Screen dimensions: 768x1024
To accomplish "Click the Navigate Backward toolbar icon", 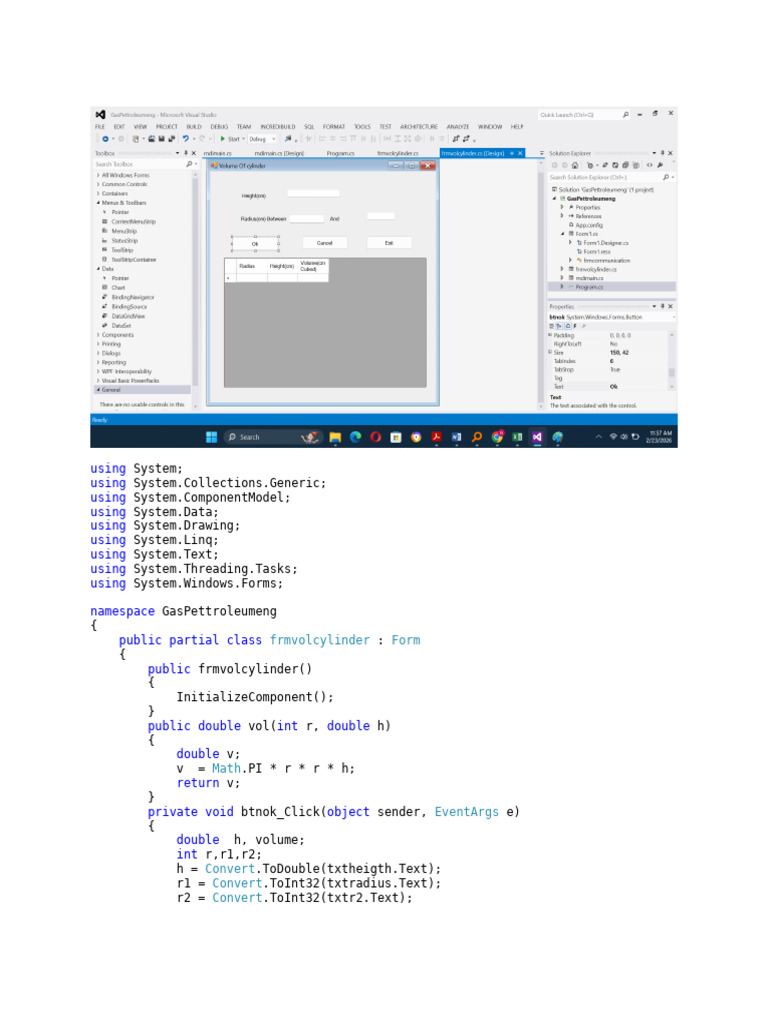I will pos(105,139).
